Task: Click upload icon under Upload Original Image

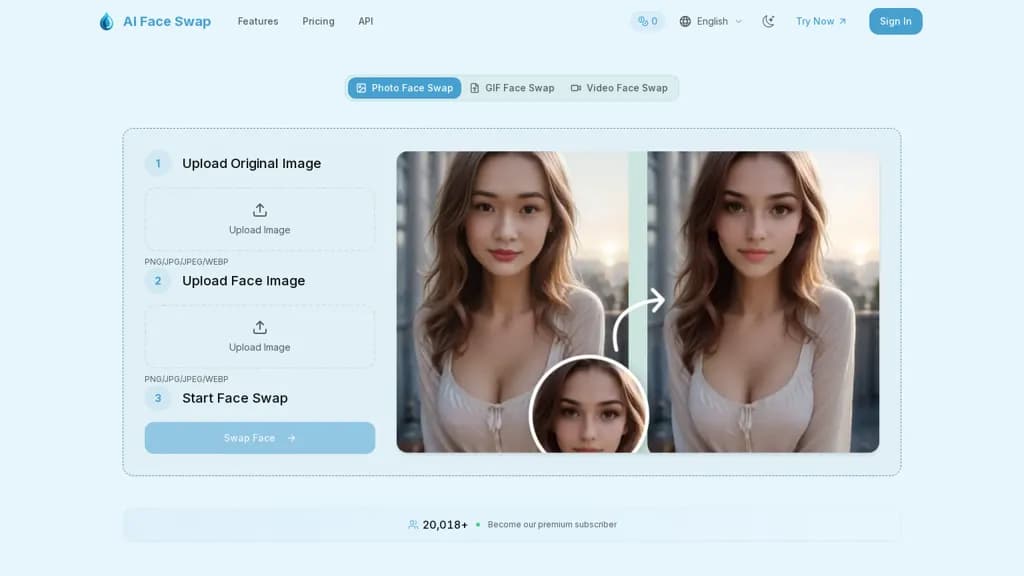Action: pos(260,210)
